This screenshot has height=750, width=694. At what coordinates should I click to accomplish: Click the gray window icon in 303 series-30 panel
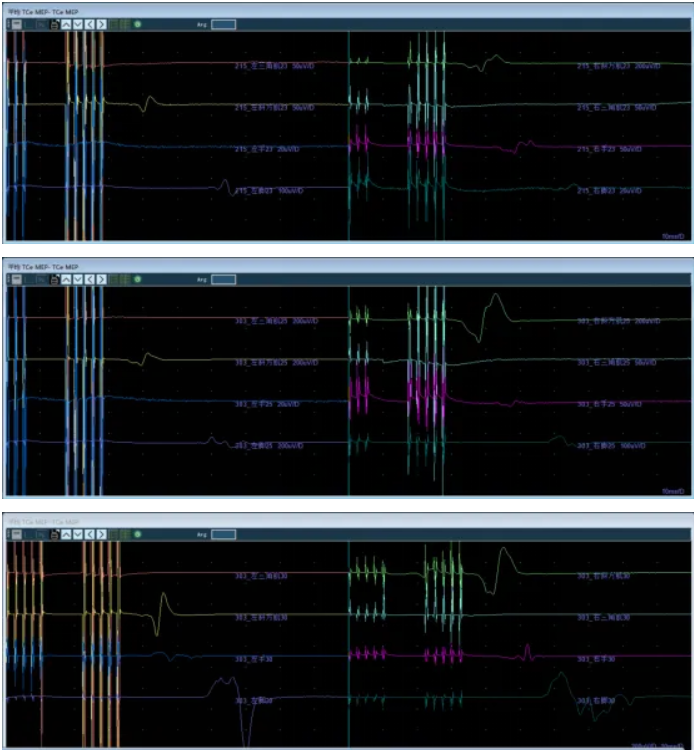(17, 534)
